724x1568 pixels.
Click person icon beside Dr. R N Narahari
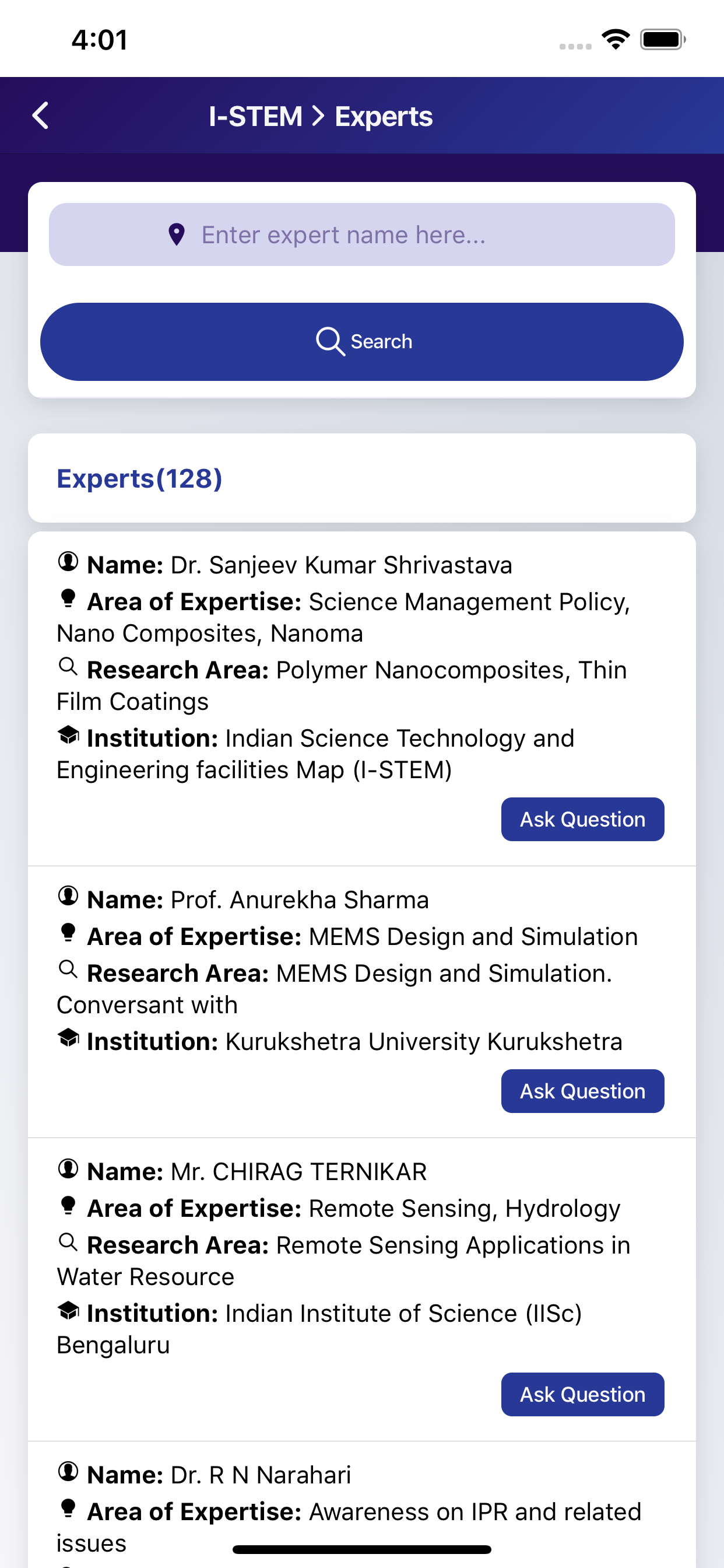point(68,1472)
